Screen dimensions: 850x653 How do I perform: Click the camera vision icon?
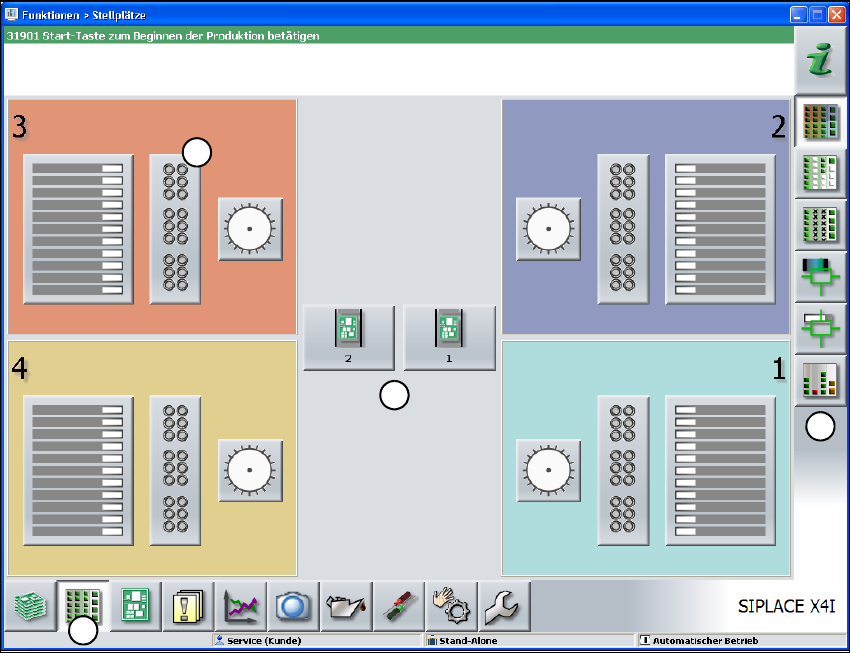tap(294, 606)
